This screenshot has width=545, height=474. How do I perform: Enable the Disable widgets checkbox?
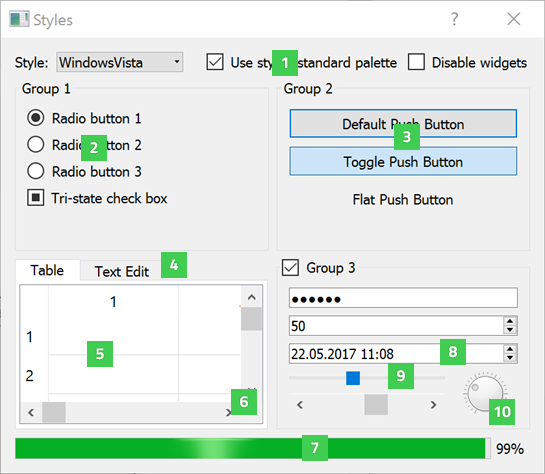pos(416,62)
